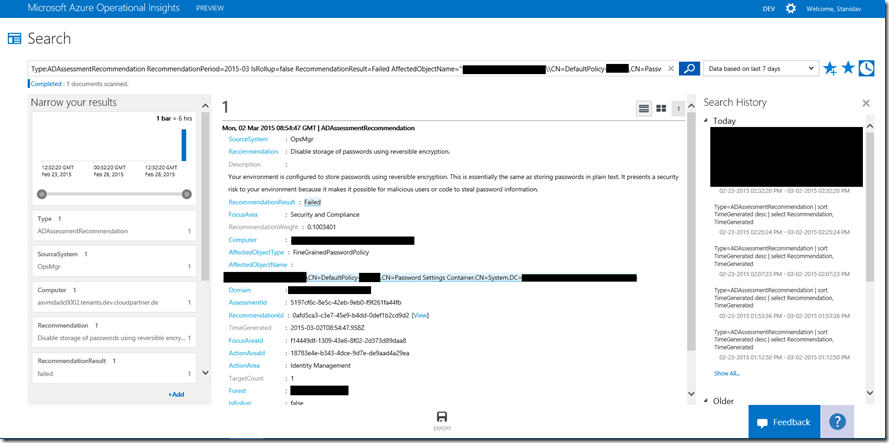The width and height of the screenshot is (889, 443).
Task: Open saved searches star icon
Action: [x=848, y=68]
